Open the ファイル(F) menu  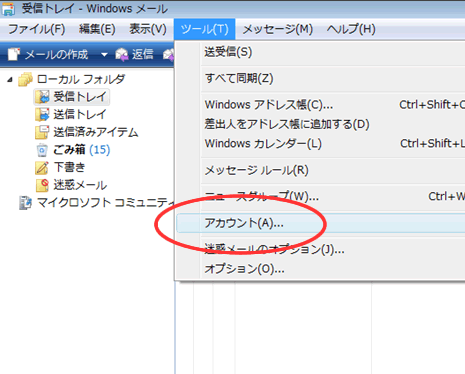tap(37, 29)
